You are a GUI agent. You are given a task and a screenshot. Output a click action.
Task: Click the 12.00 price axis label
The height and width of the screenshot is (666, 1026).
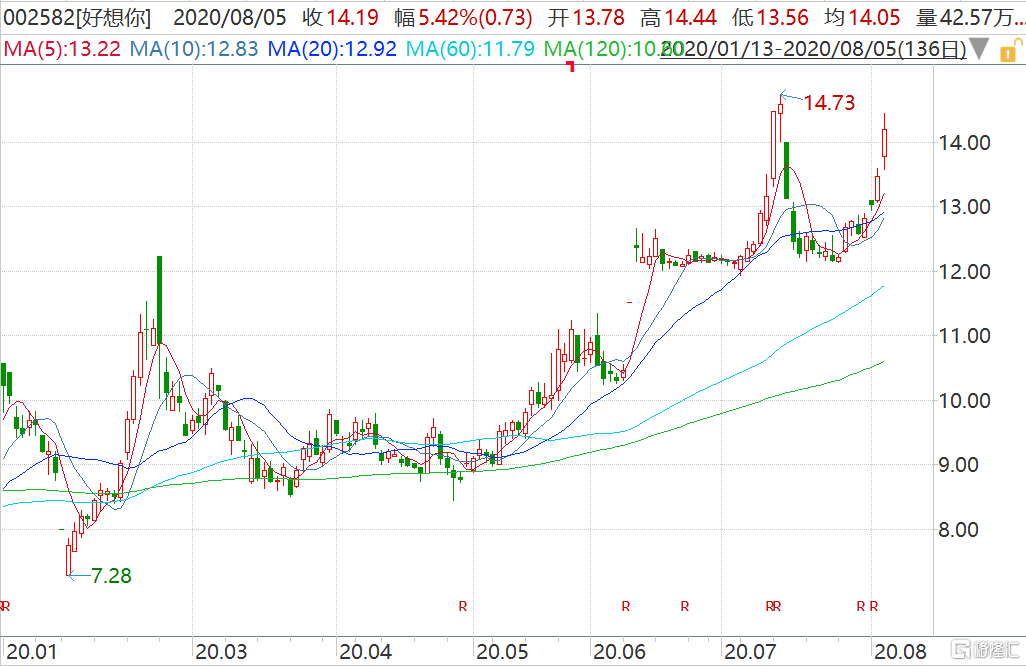click(x=964, y=272)
